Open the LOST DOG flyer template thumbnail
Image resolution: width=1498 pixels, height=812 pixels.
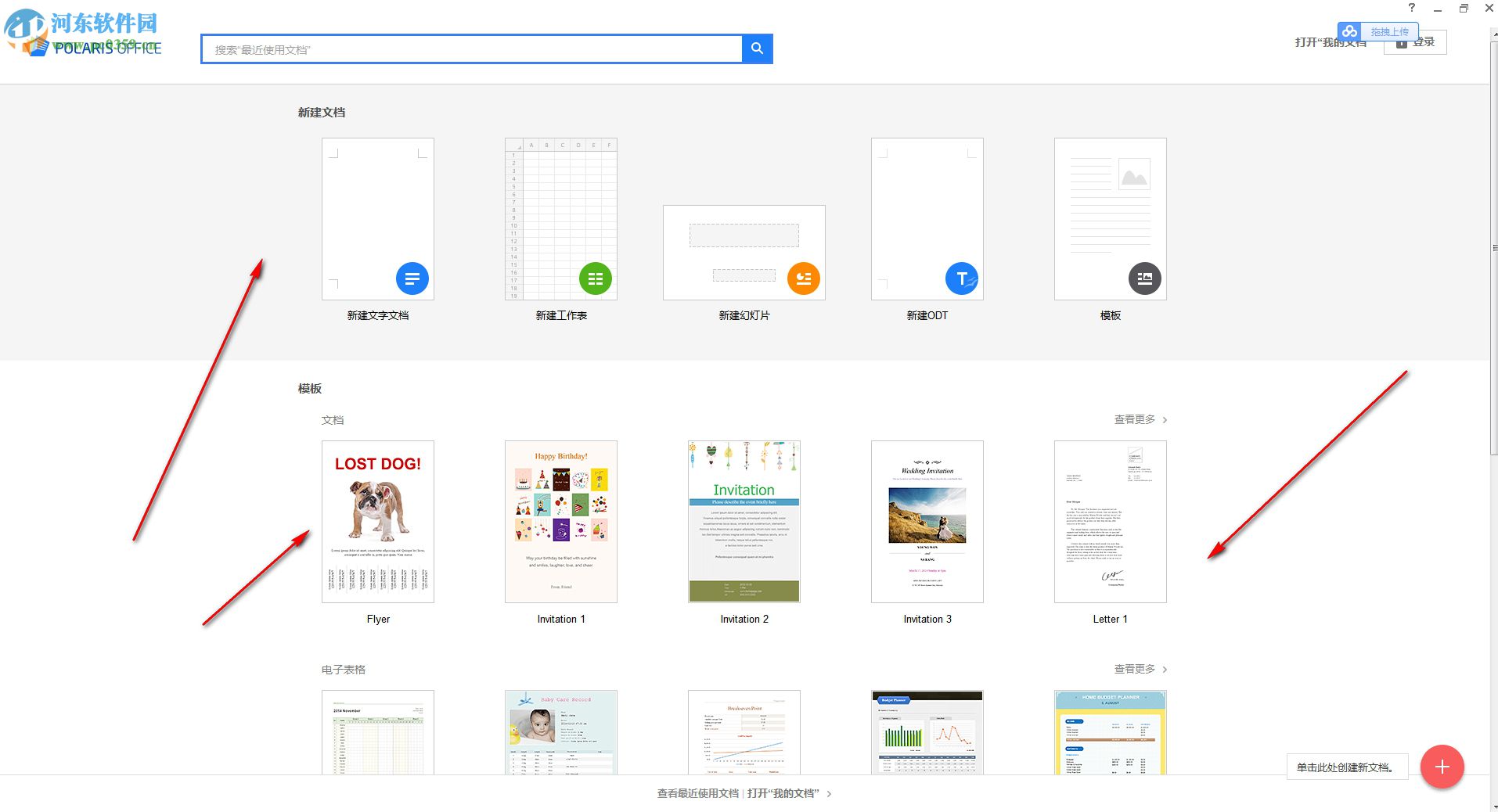point(378,522)
